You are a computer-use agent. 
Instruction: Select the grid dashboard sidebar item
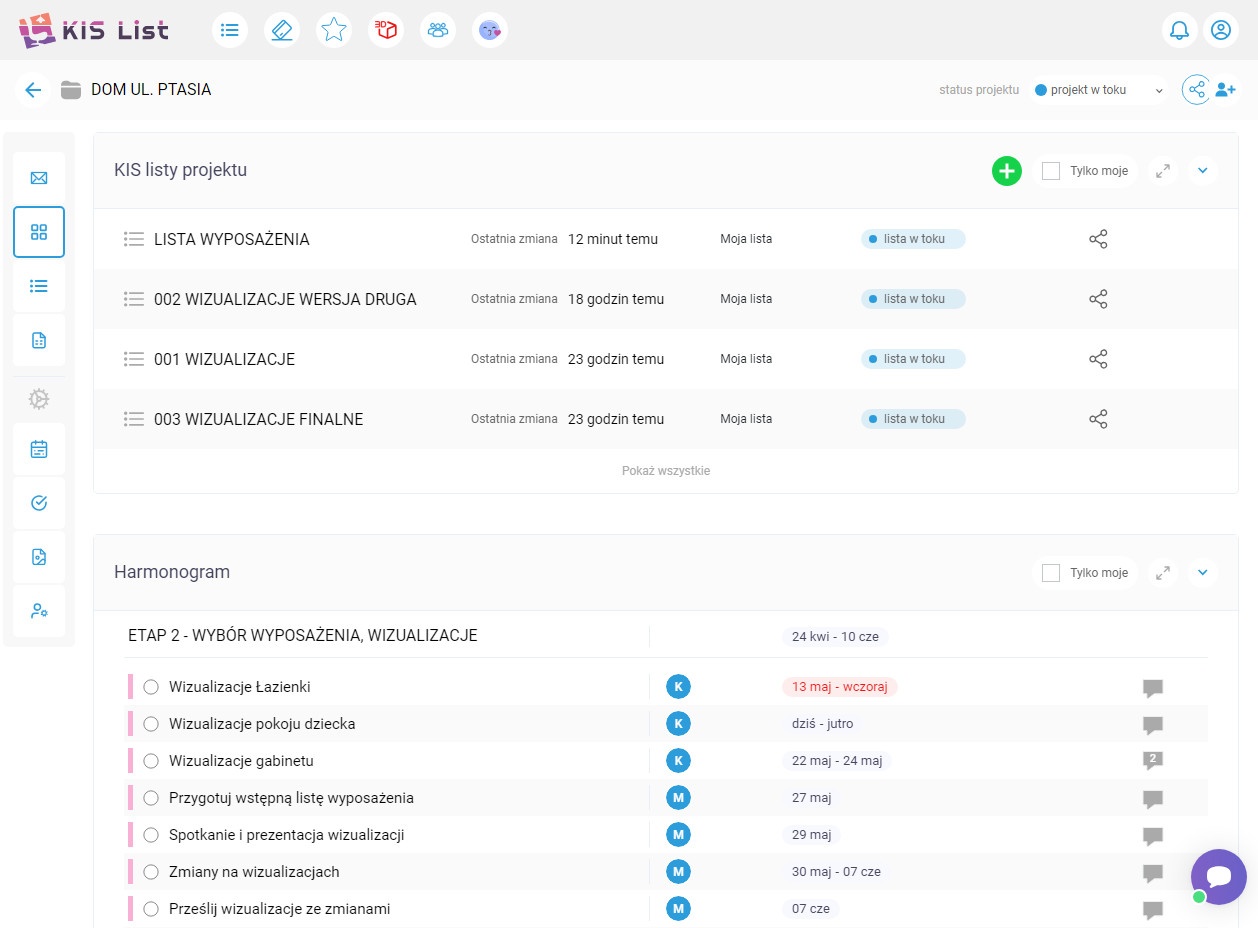[x=39, y=232]
